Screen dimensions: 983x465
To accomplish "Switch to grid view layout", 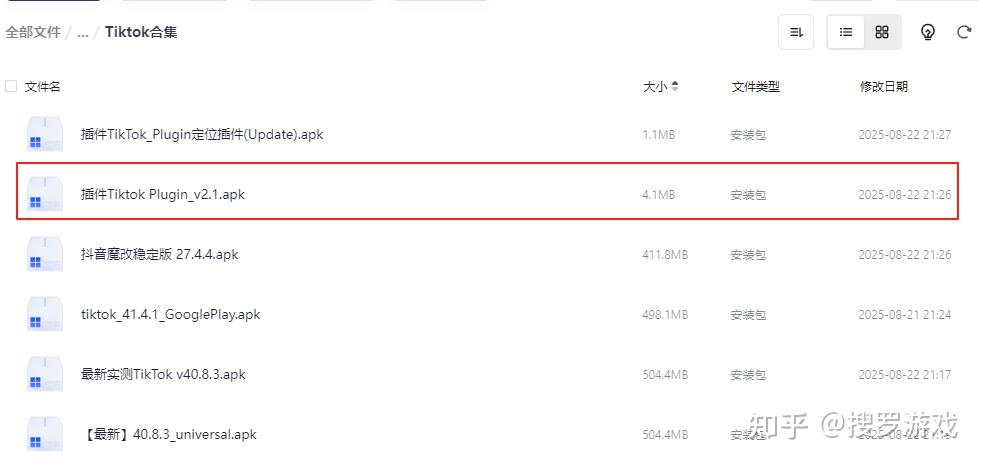I will [882, 32].
